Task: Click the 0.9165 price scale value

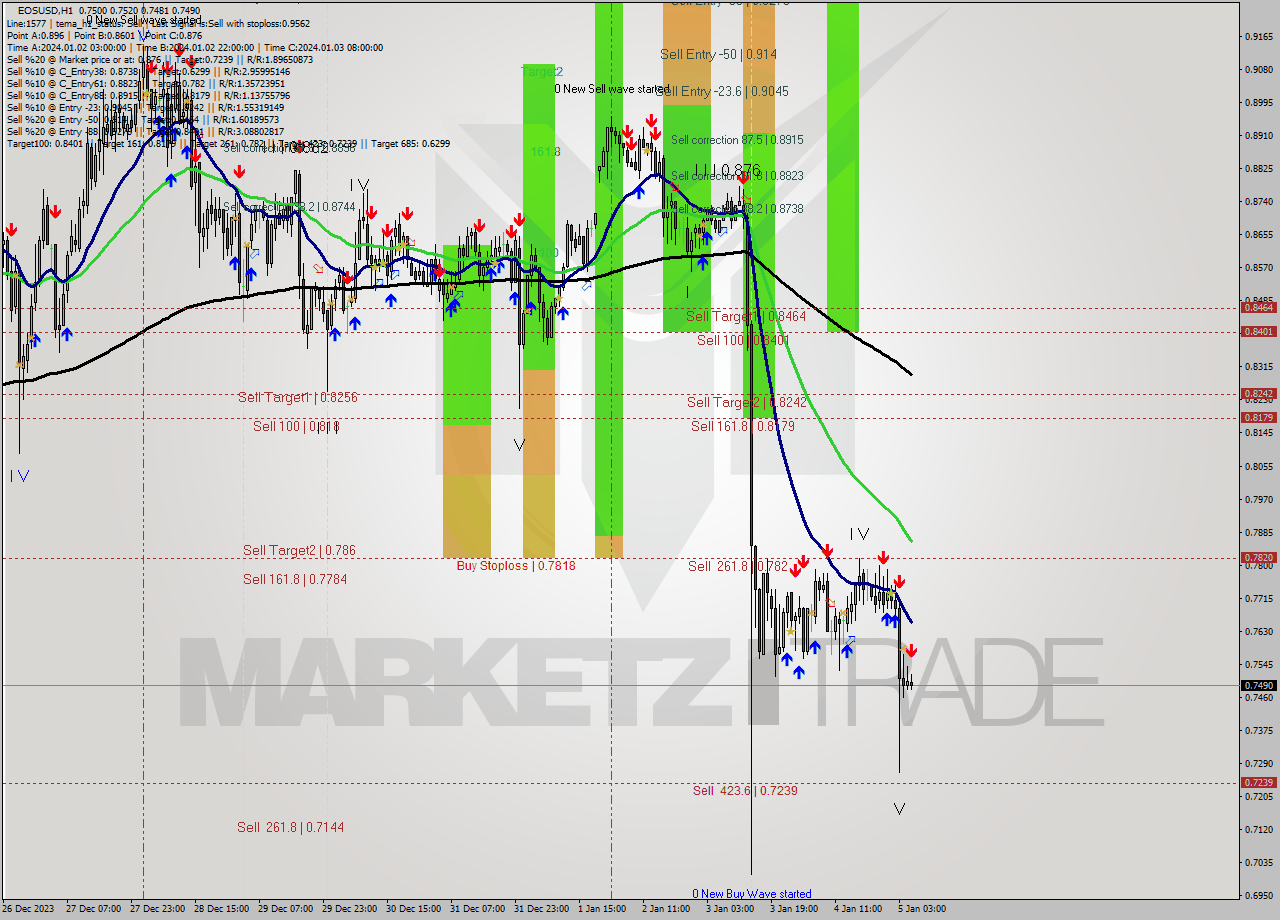Action: point(1258,36)
